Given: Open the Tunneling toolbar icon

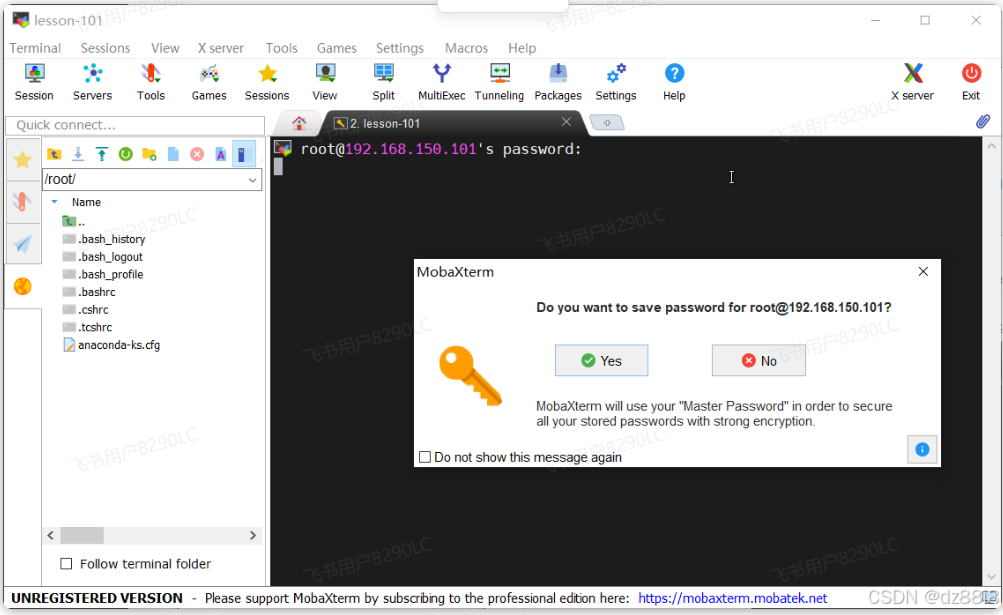Looking at the screenshot, I should (x=499, y=82).
